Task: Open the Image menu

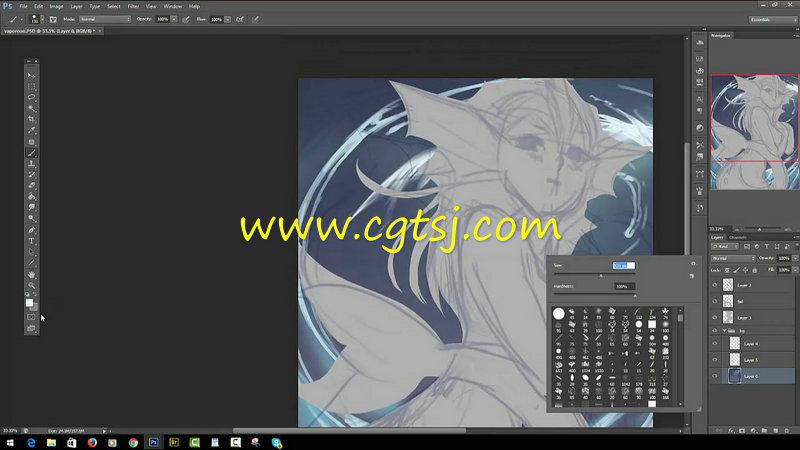Action: coord(56,6)
